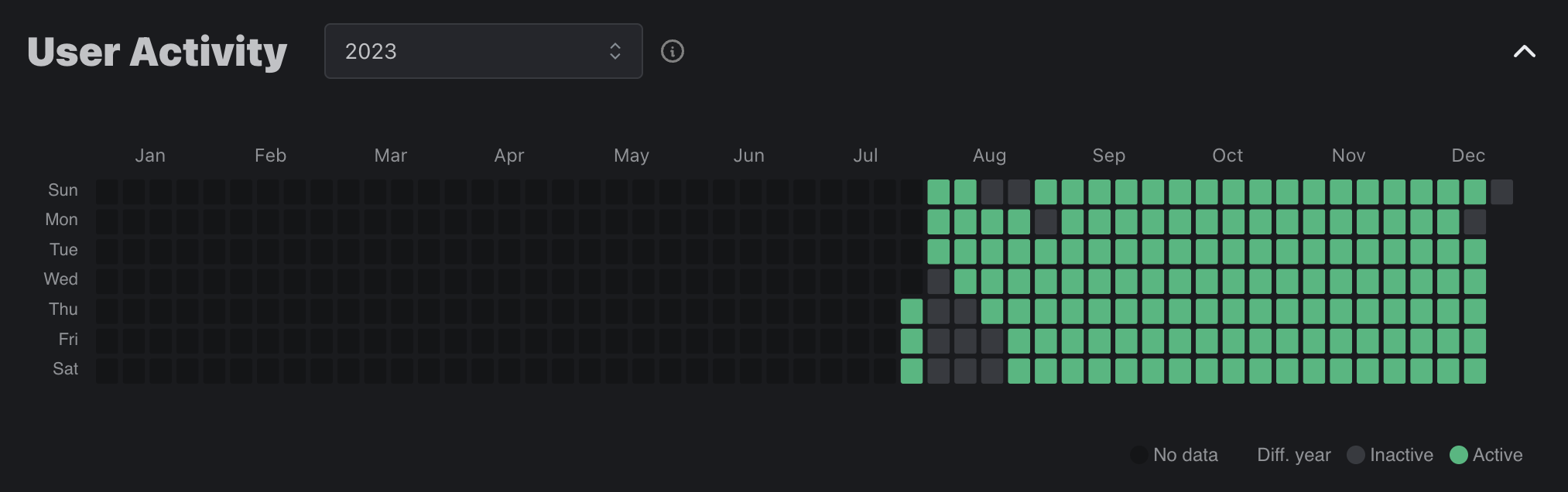This screenshot has height=492, width=1568.
Task: Click the Sun weekday label
Action: click(x=63, y=190)
